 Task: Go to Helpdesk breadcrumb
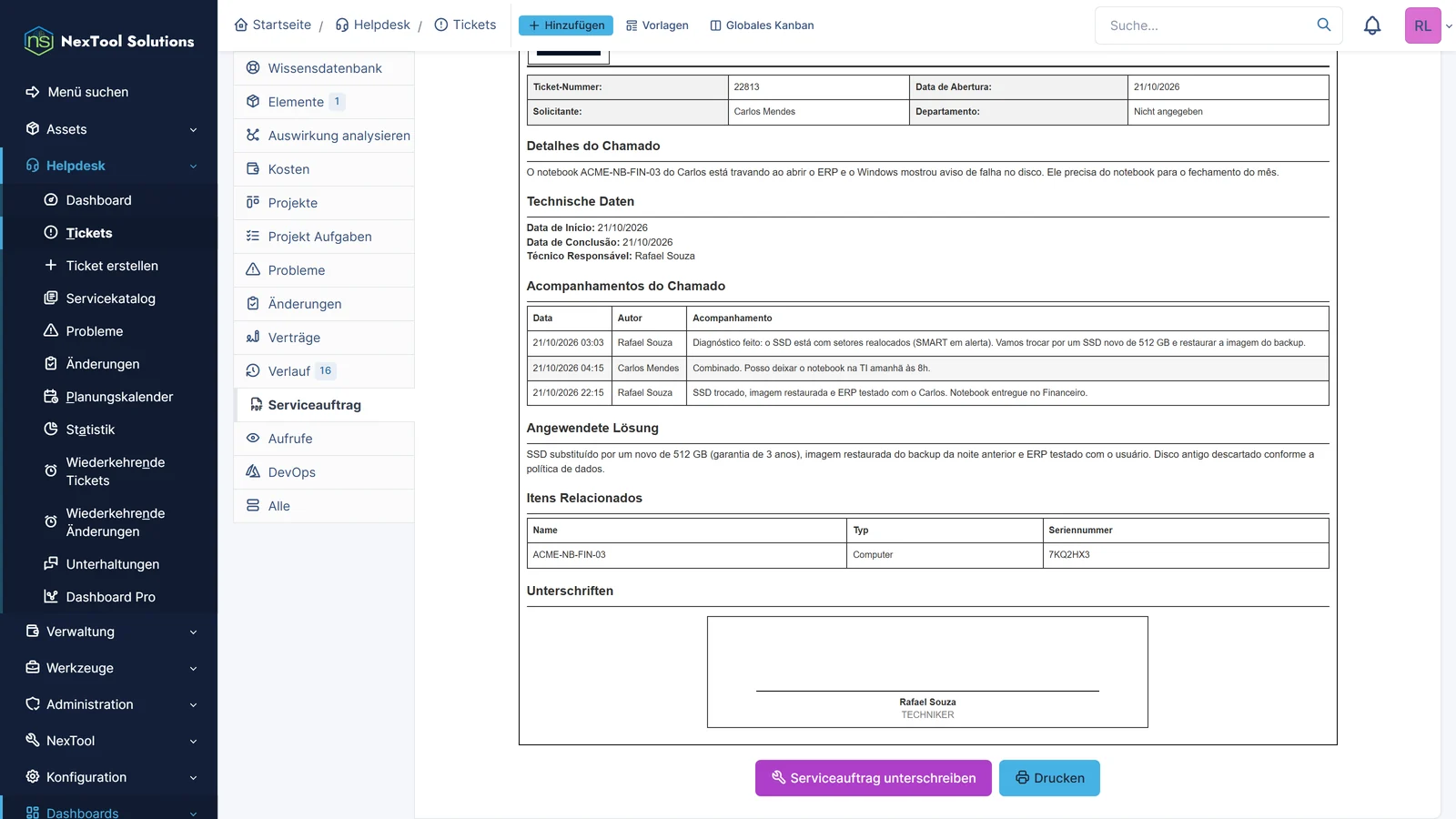[x=373, y=25]
